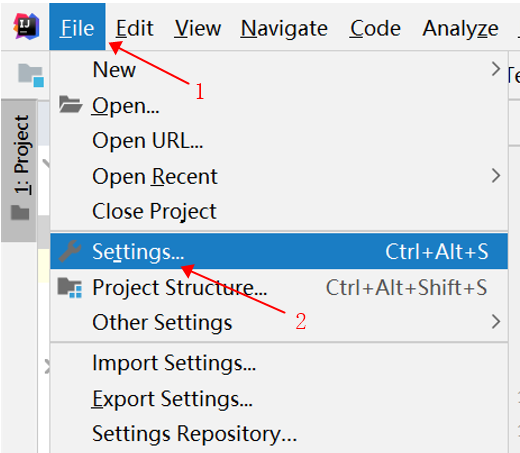Click the folder icon on Project tool tab

[20, 212]
